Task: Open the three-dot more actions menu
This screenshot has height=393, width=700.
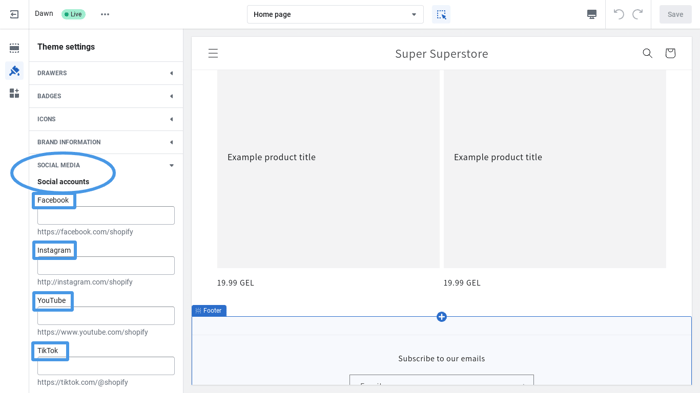Action: pyautogui.click(x=105, y=14)
